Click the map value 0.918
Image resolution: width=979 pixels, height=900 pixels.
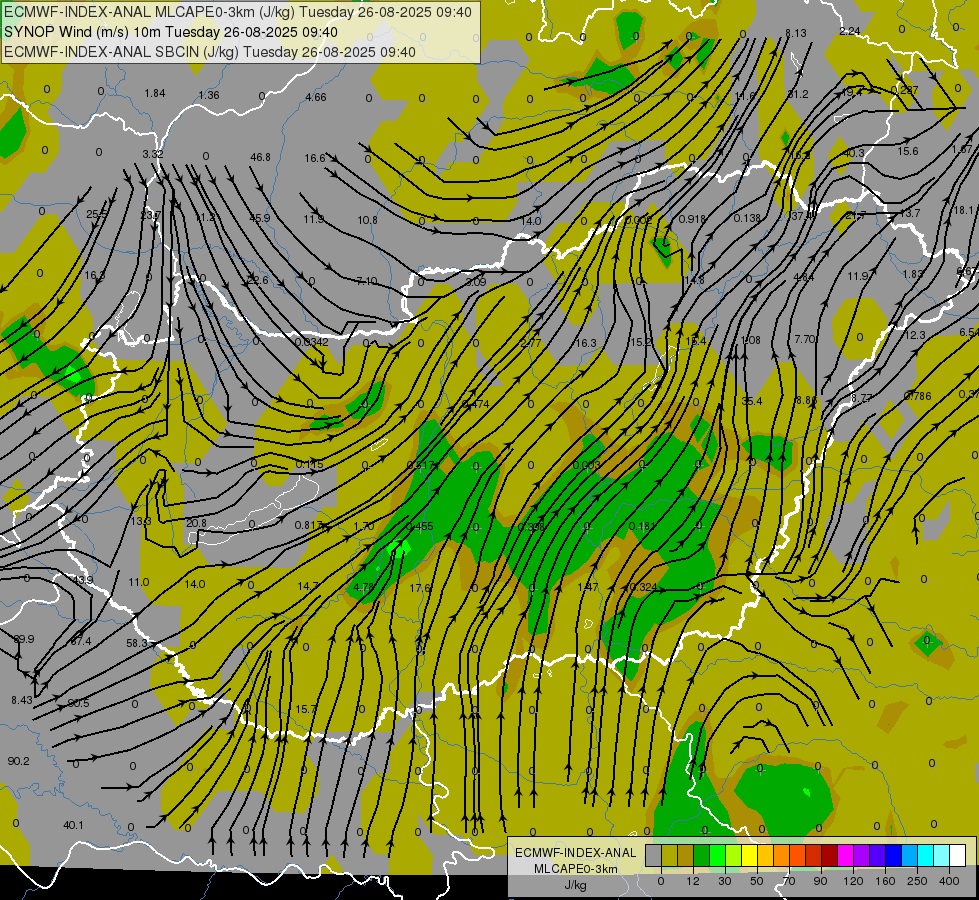692,219
